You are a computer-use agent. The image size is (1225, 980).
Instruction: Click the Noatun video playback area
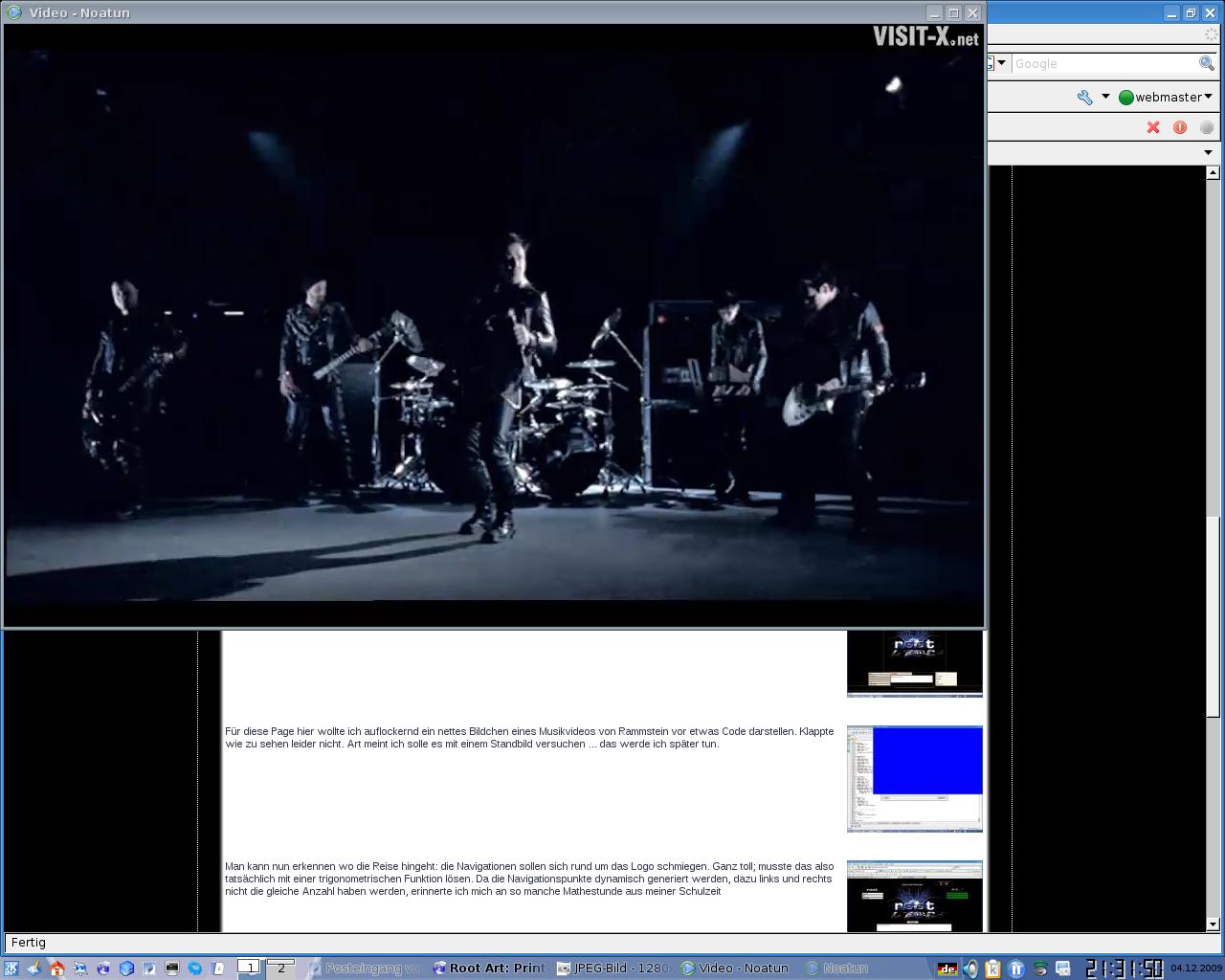[494, 325]
